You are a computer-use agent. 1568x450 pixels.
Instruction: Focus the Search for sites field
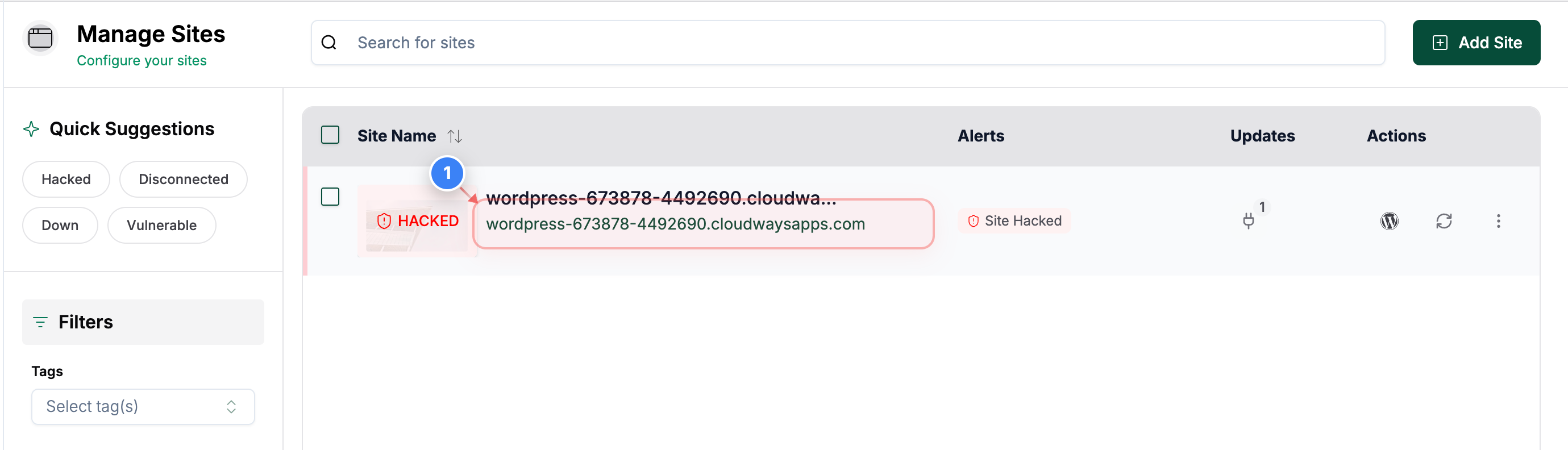(x=848, y=43)
